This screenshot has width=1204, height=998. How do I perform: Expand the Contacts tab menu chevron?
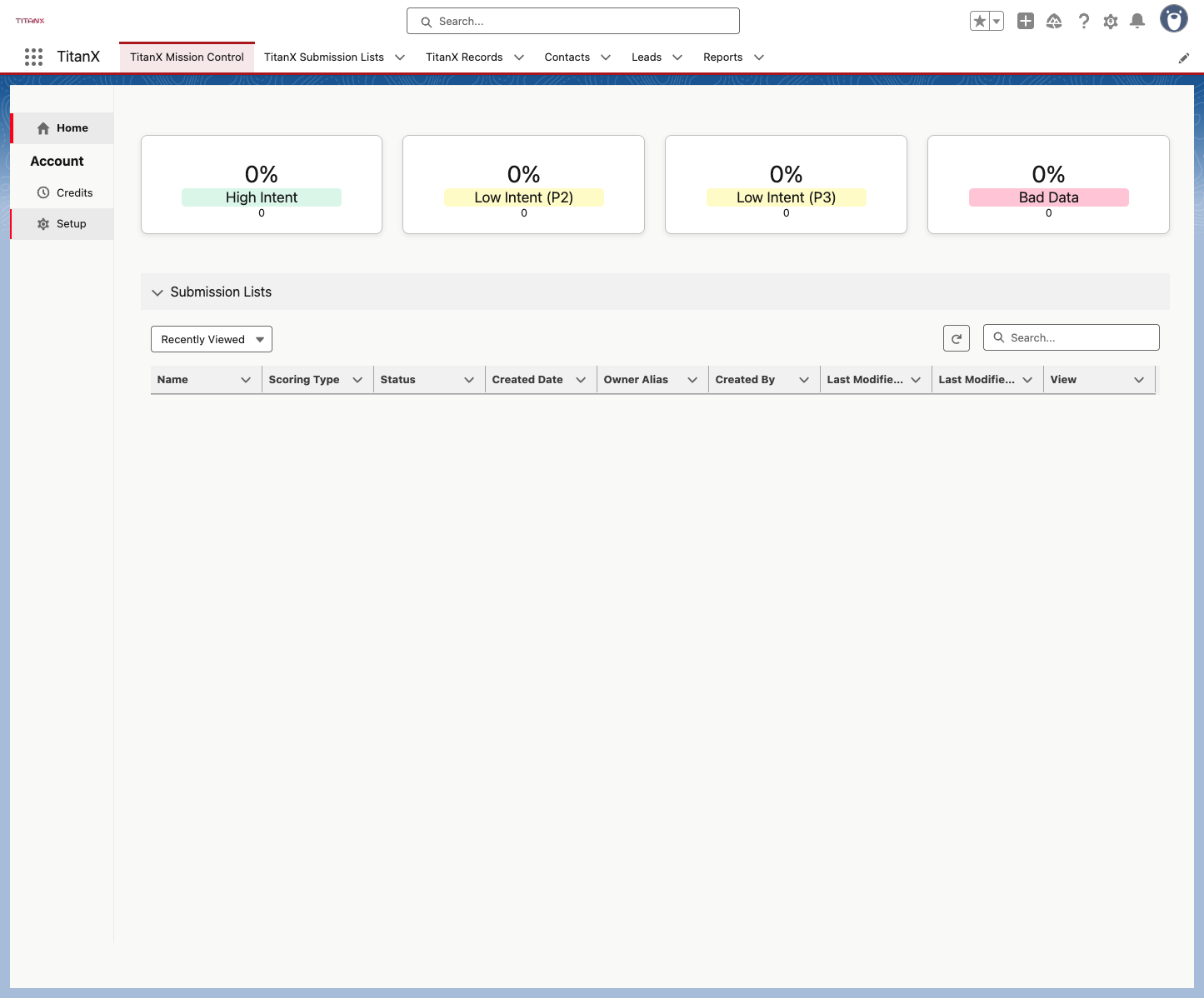(606, 57)
